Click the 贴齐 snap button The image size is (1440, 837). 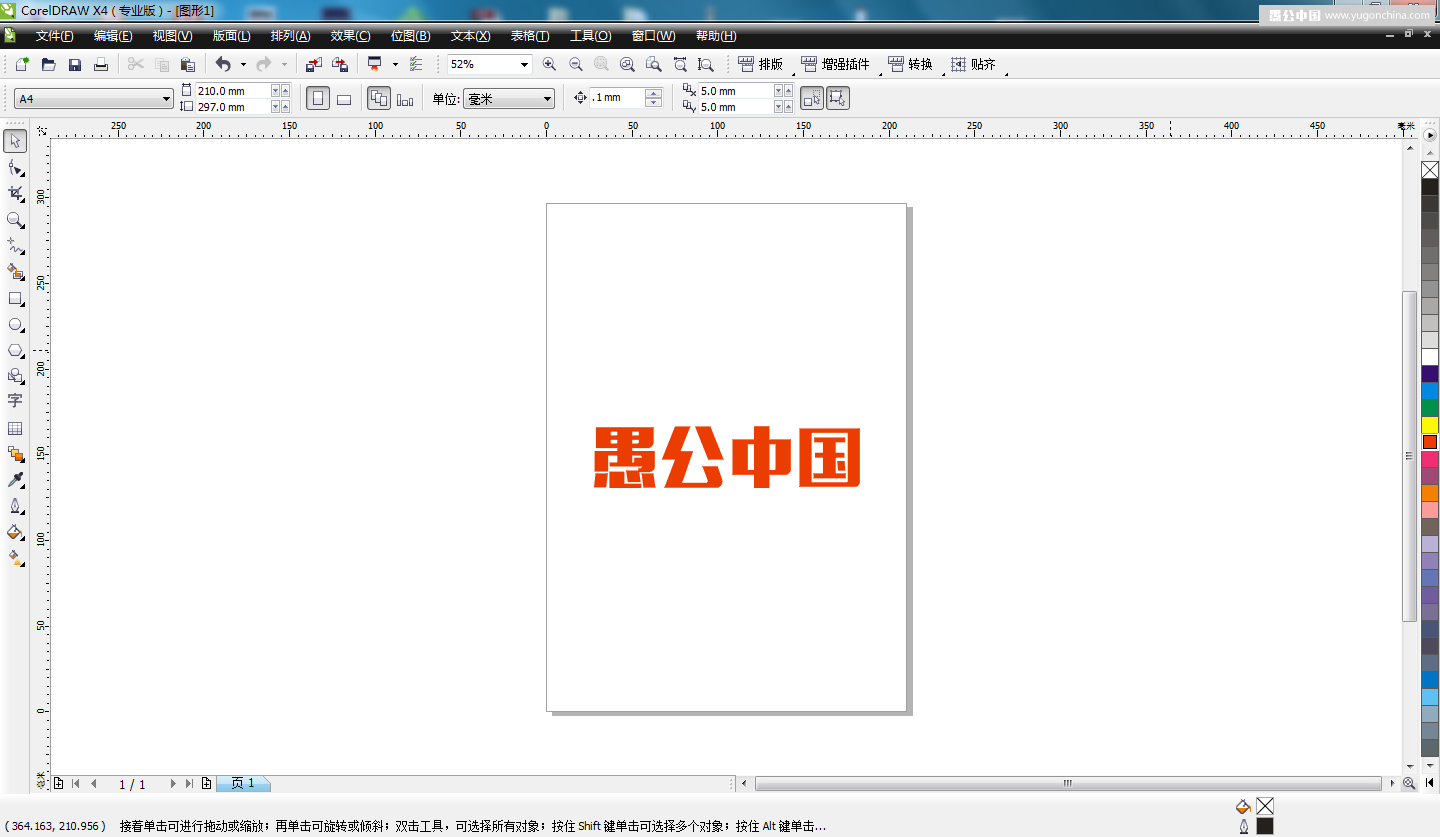(x=973, y=64)
